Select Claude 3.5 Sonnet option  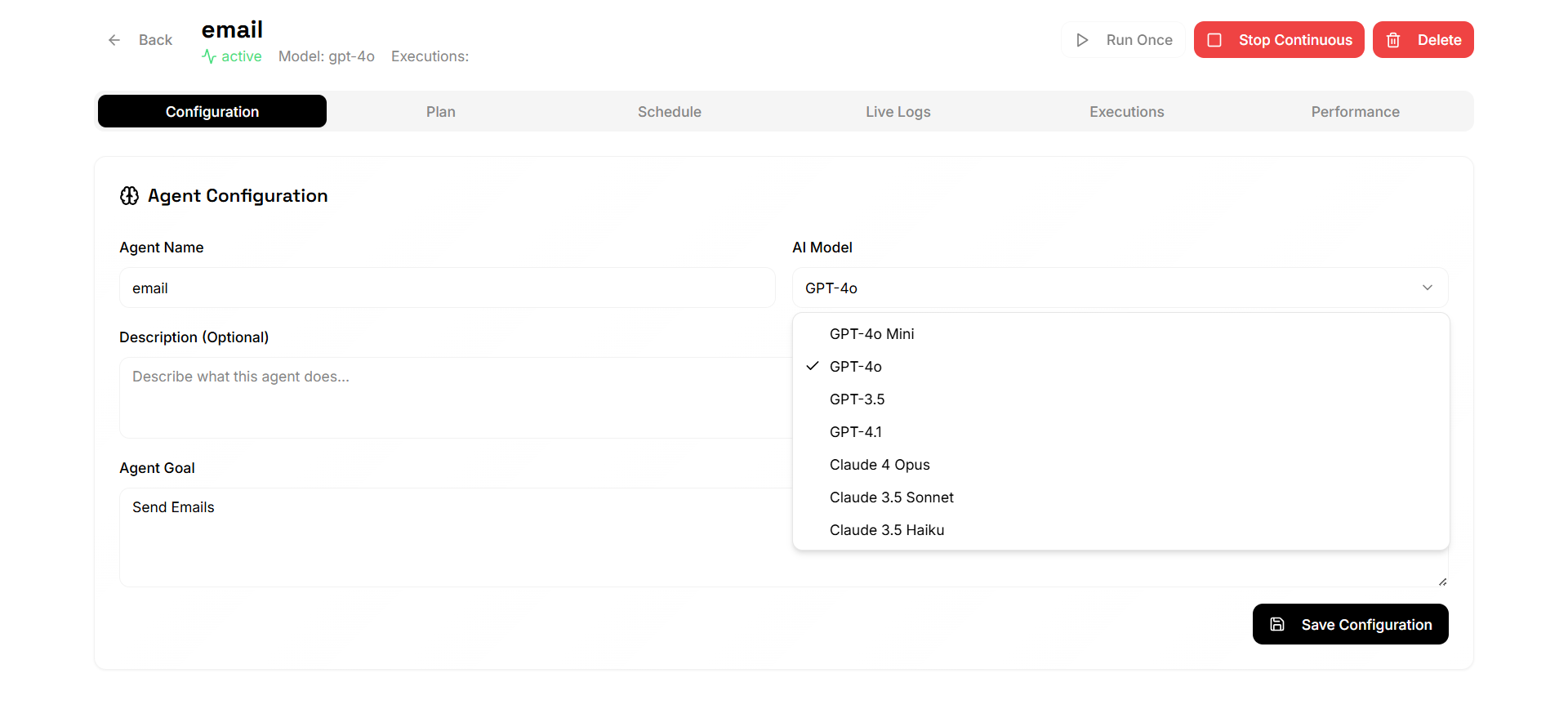coord(1120,497)
